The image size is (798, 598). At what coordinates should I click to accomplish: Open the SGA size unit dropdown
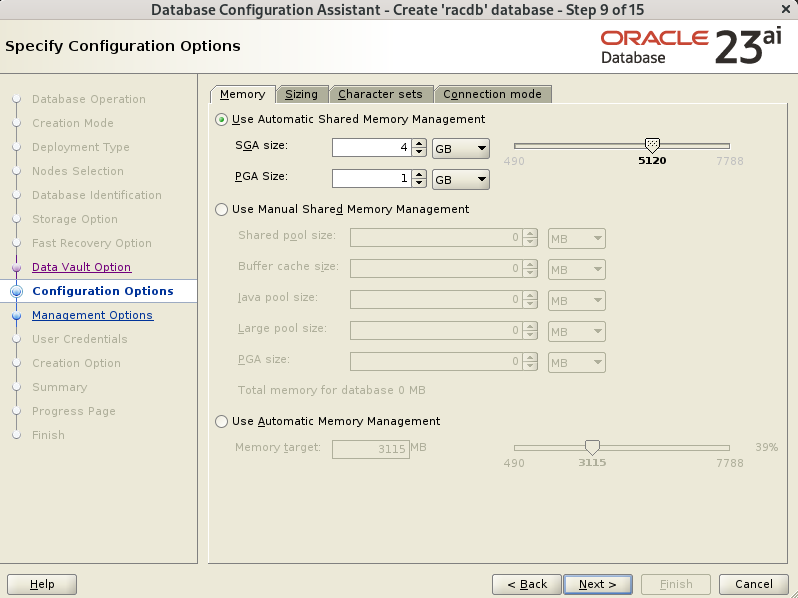point(461,149)
